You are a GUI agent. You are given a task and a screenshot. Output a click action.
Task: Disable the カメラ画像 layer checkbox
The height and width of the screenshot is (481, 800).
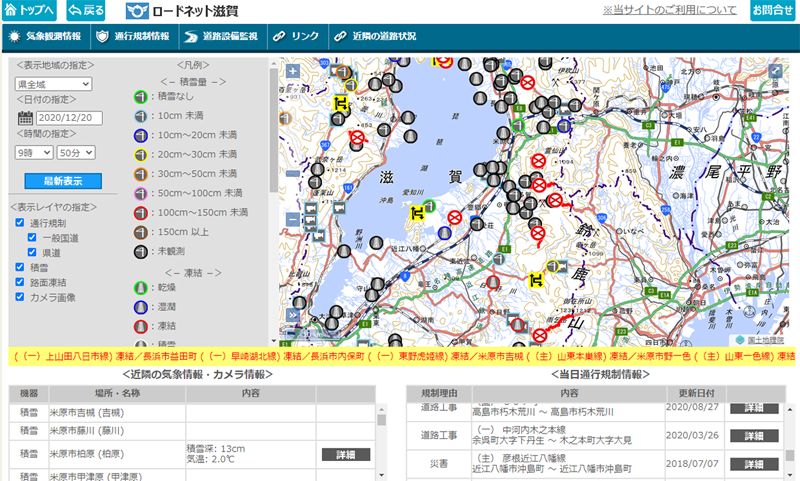coord(20,297)
